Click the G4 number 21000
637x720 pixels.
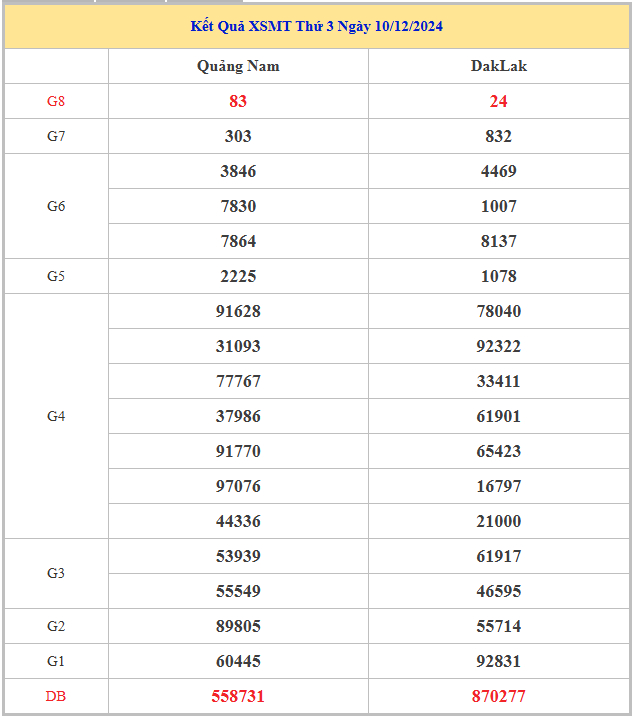(498, 521)
